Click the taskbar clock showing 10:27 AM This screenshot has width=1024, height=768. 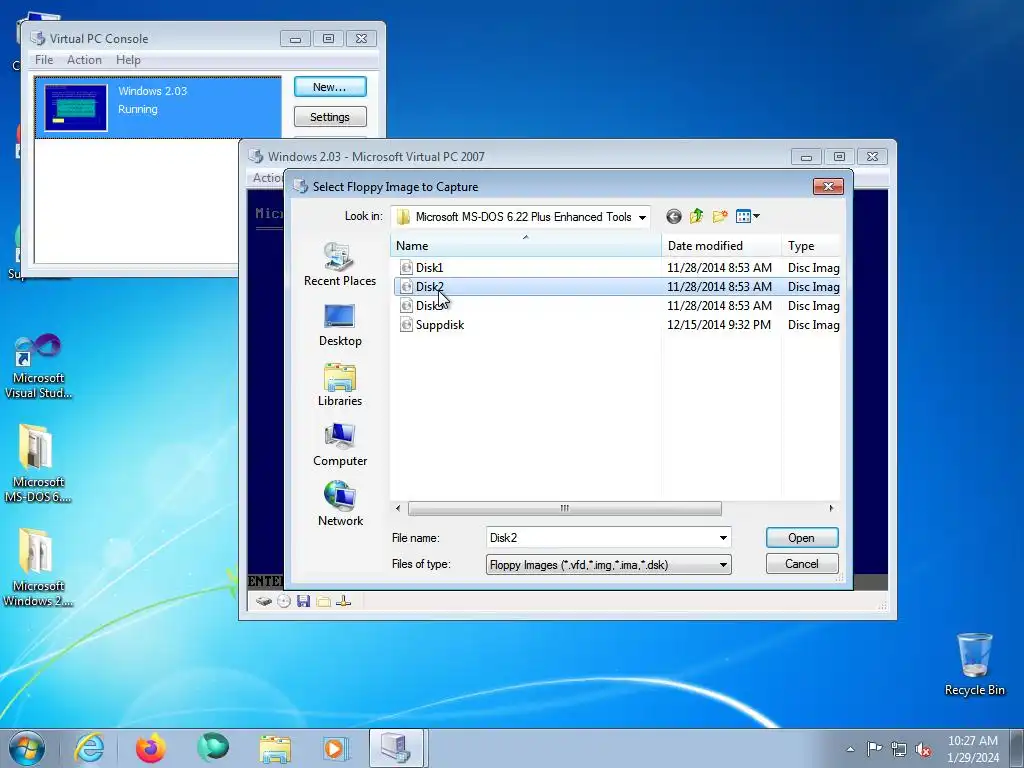coord(972,749)
